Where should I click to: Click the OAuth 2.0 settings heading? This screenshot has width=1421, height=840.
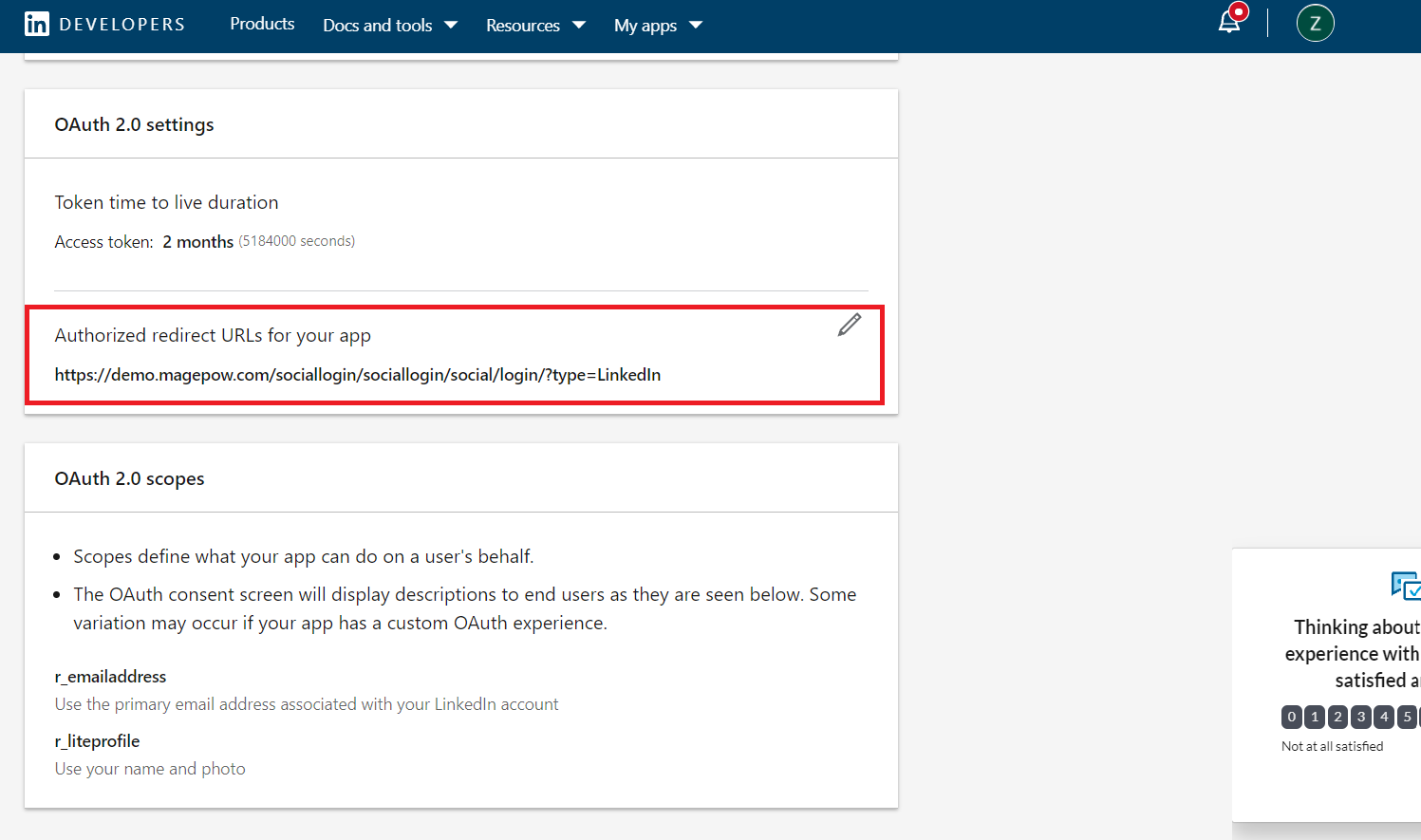pyautogui.click(x=134, y=124)
